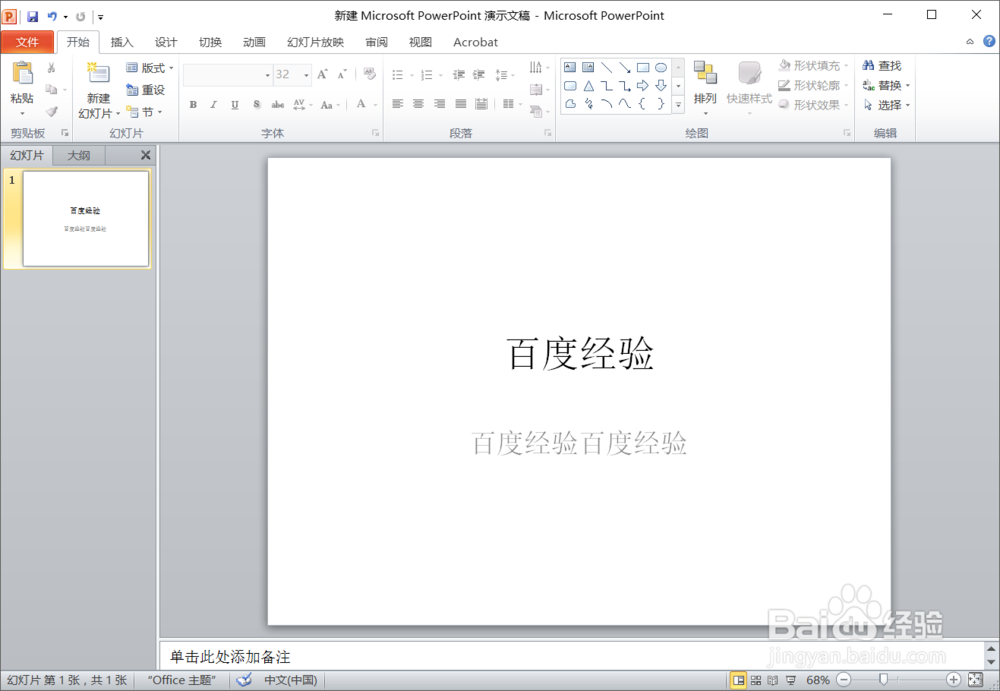Click the Redo icon in quick access toolbar
1000x691 pixels.
(80, 17)
